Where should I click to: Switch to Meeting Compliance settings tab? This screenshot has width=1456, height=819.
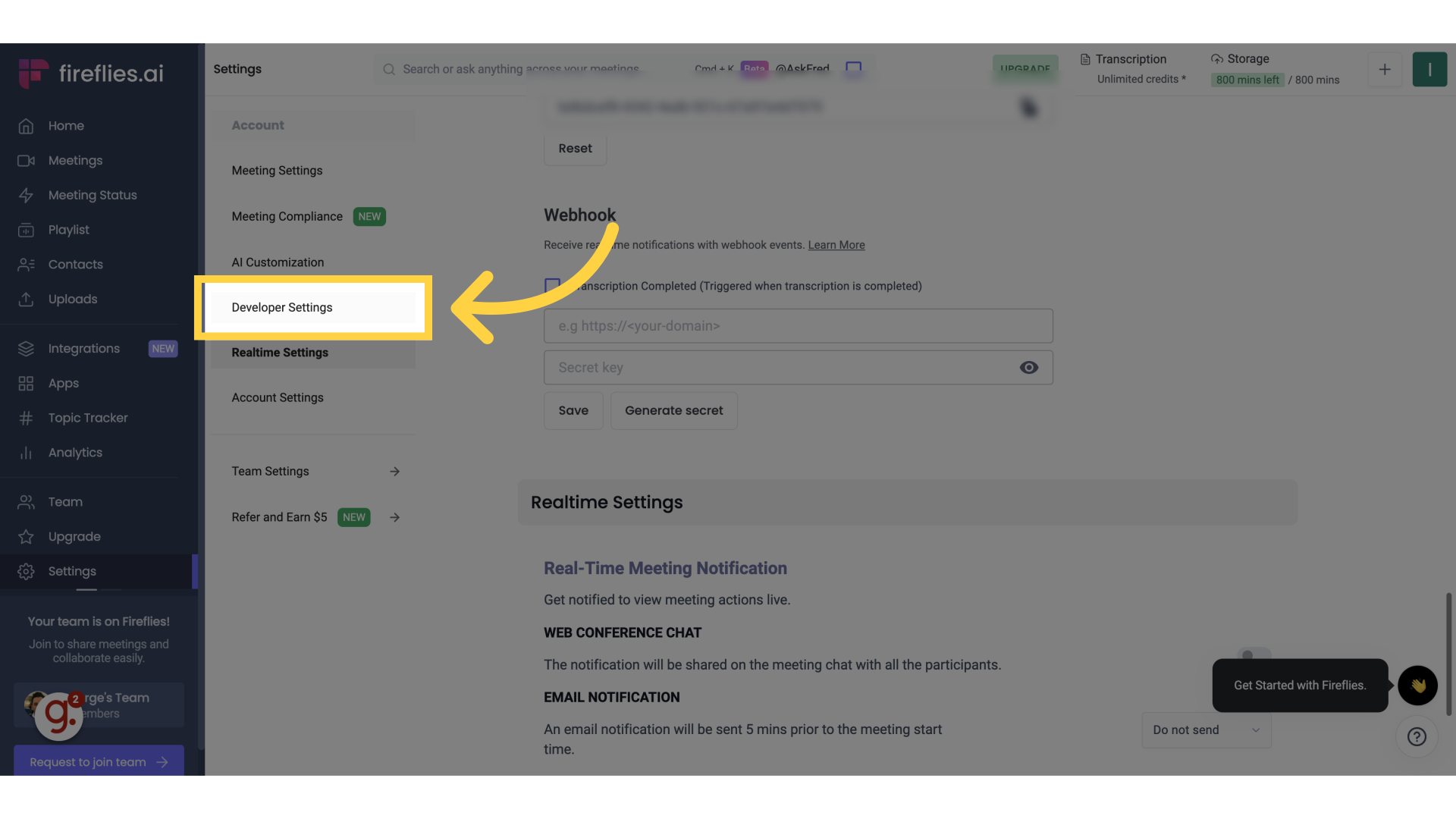click(x=287, y=216)
